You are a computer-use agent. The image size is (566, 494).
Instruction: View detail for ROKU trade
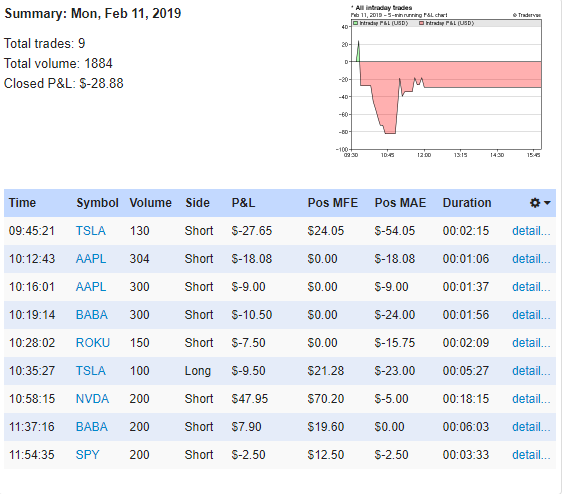[531, 343]
